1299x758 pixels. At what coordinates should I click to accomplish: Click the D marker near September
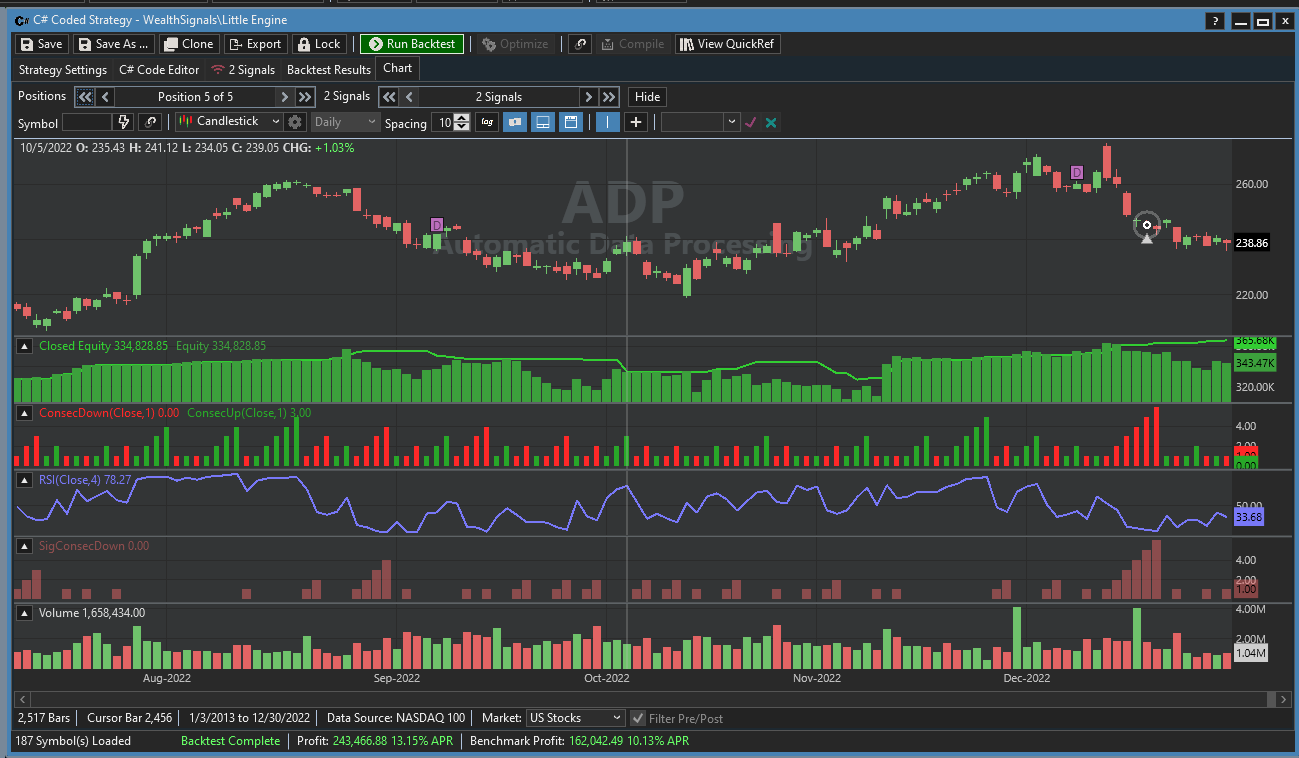click(436, 224)
